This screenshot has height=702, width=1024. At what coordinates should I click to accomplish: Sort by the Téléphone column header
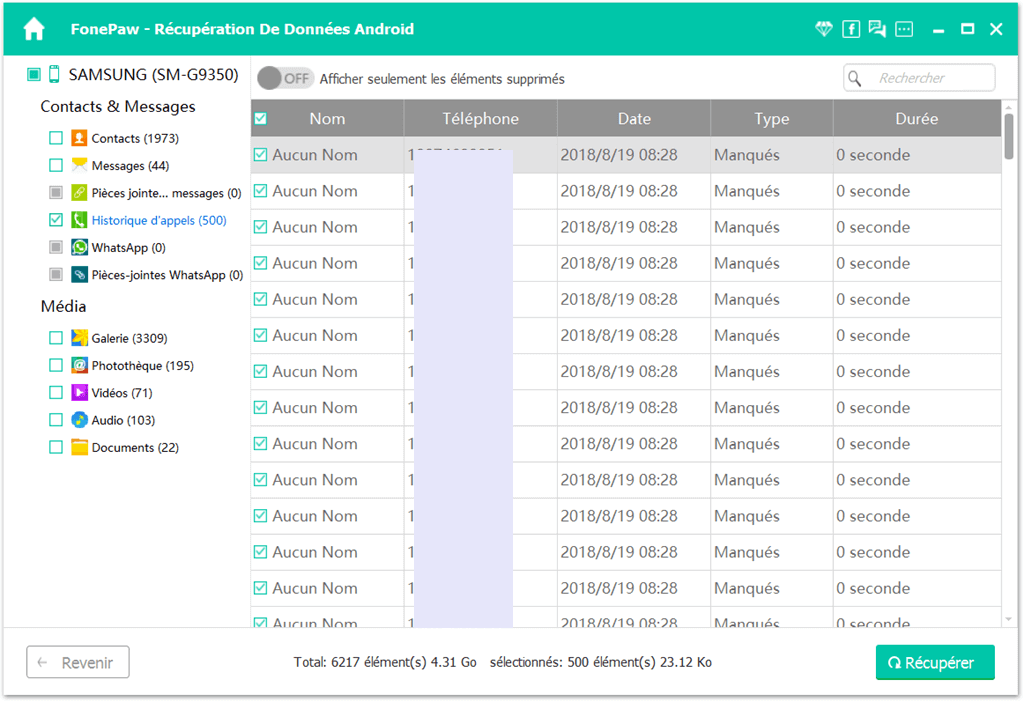click(481, 118)
